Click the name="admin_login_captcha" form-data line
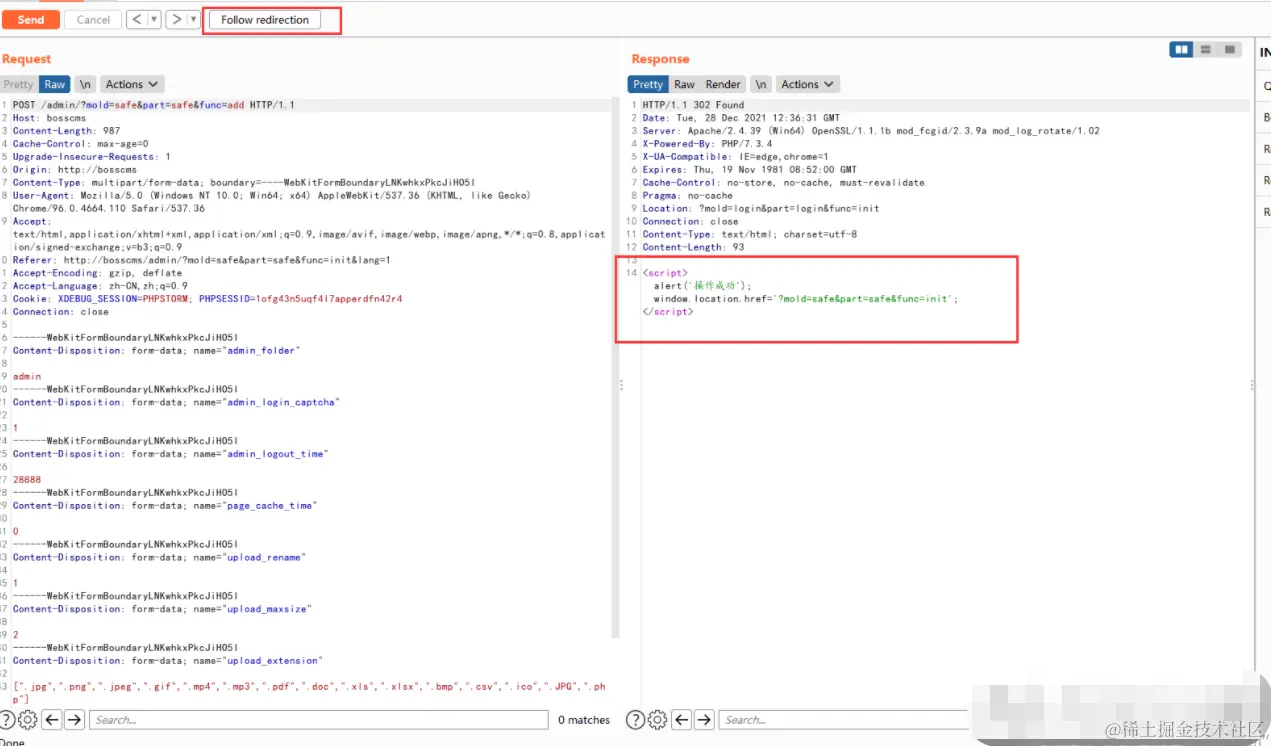 (176, 402)
